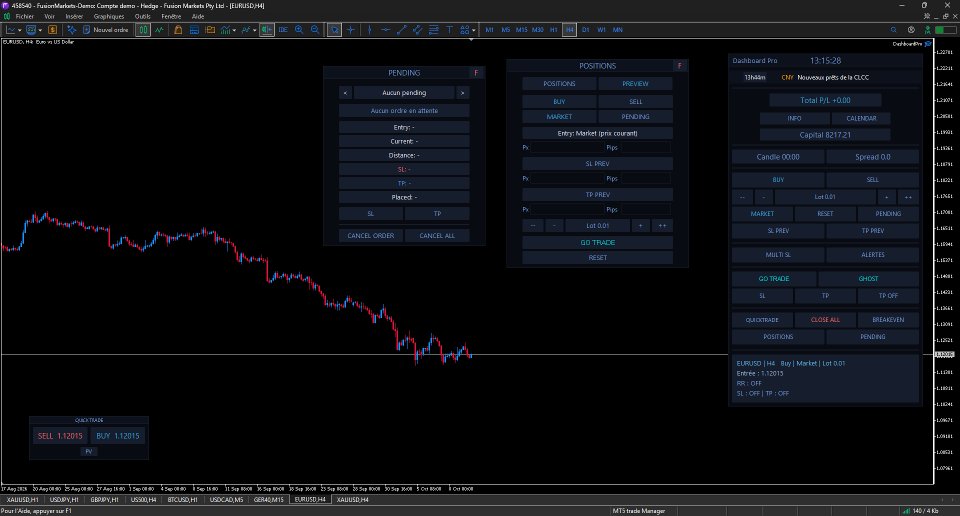The width and height of the screenshot is (960, 516).
Task: Toggle TP OFF button in Dashboard Pro
Action: pos(888,296)
